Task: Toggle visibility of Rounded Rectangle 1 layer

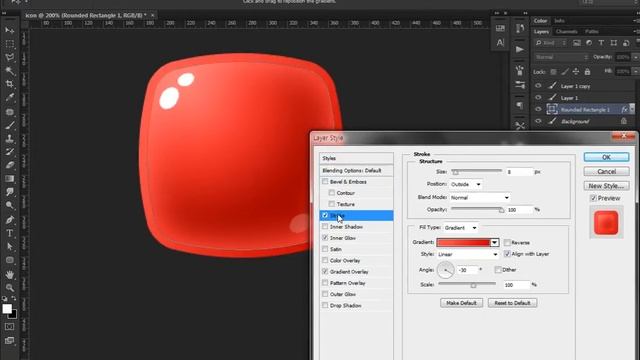Action: (x=538, y=109)
